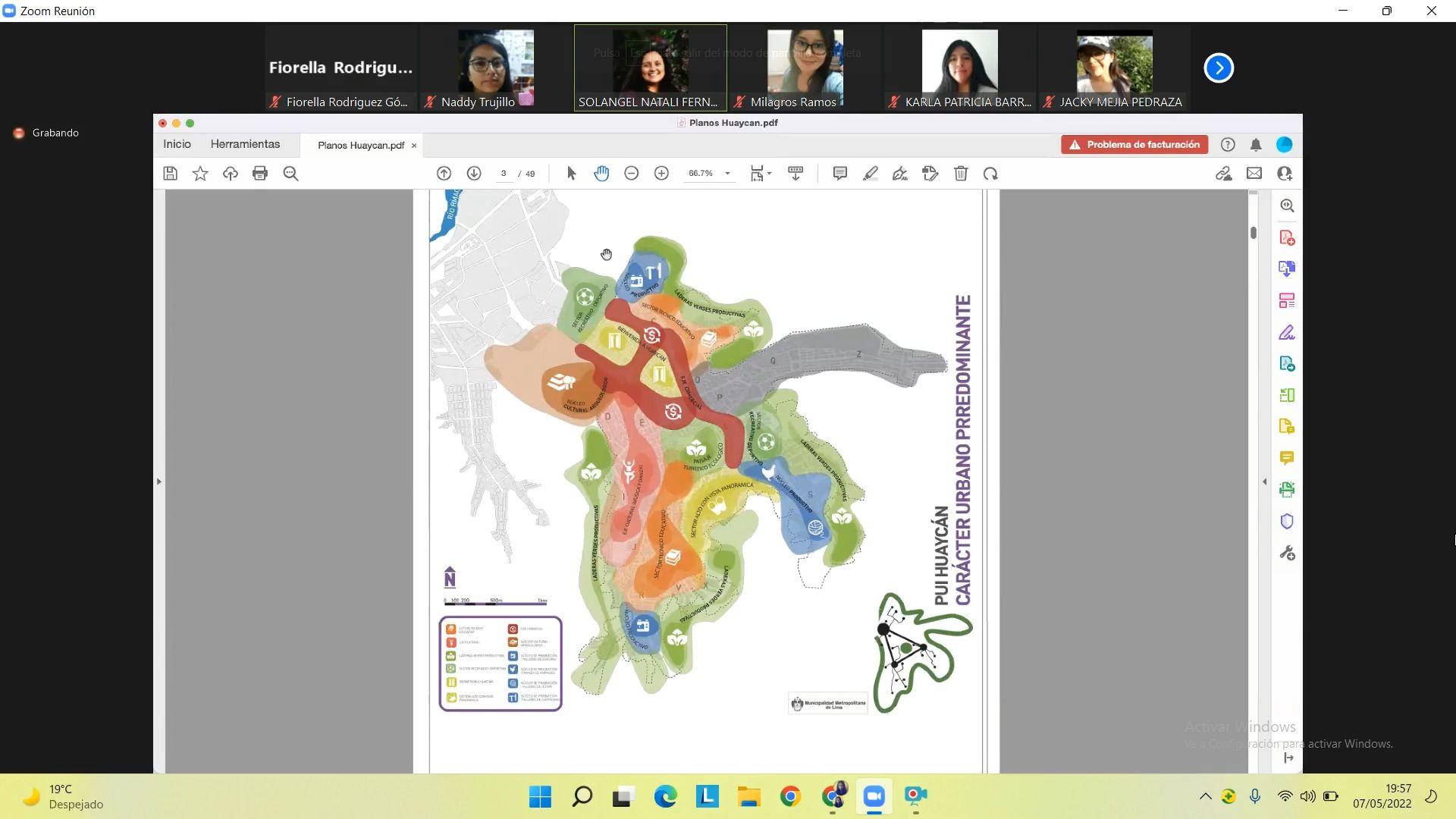This screenshot has width=1456, height=819.
Task: Expand the left navigation pane arrow
Action: [x=158, y=482]
